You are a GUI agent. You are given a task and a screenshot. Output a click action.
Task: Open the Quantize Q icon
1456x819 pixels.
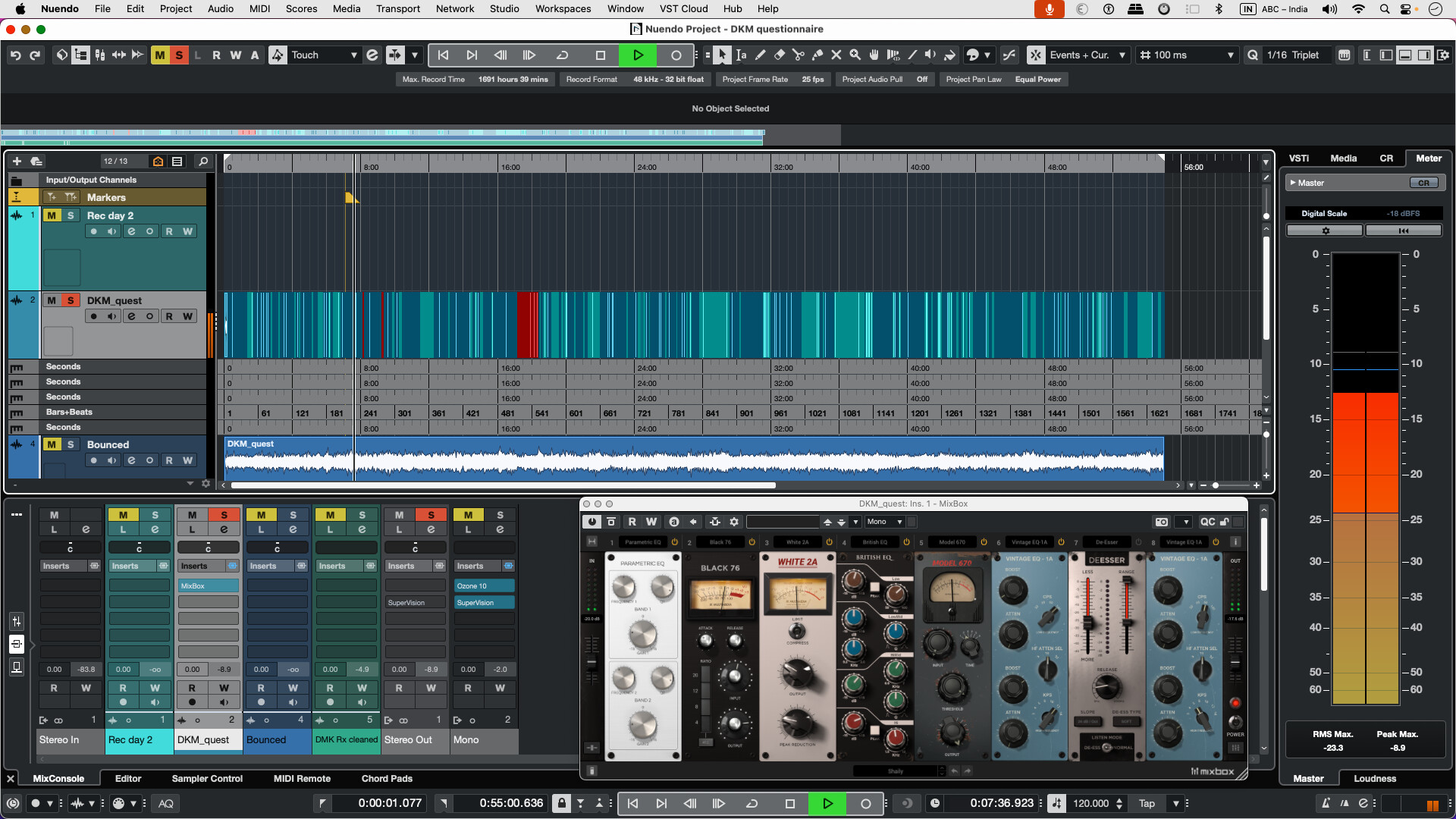tap(1252, 55)
